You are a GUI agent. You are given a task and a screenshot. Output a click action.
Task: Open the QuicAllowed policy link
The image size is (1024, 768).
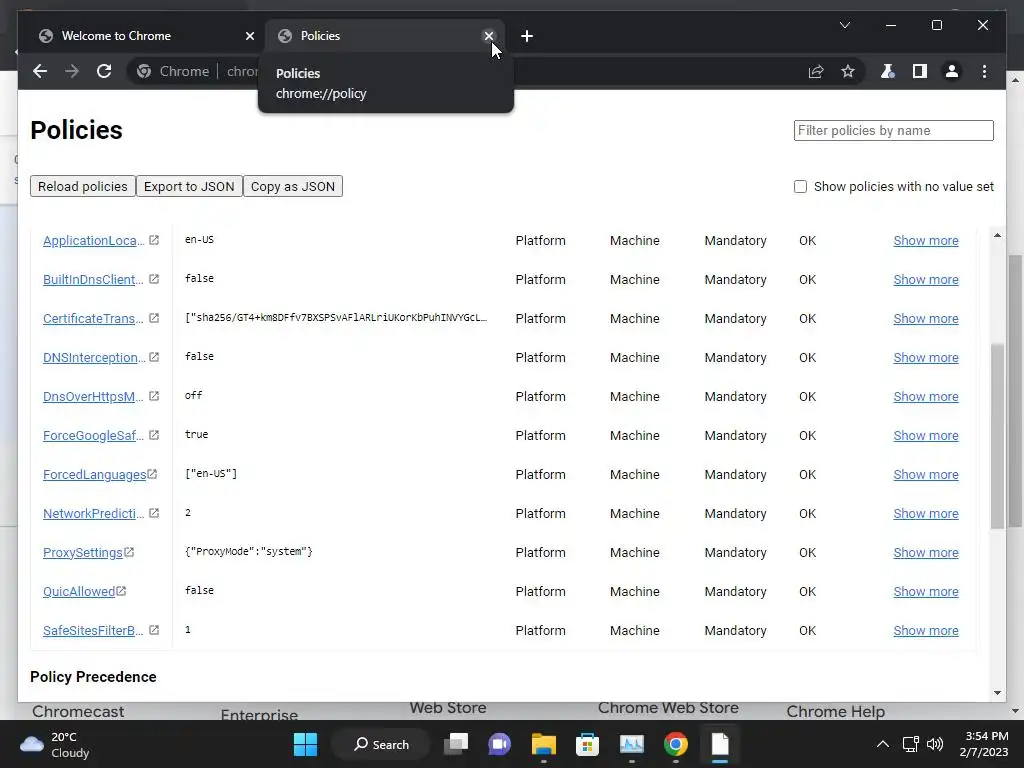[x=79, y=592]
